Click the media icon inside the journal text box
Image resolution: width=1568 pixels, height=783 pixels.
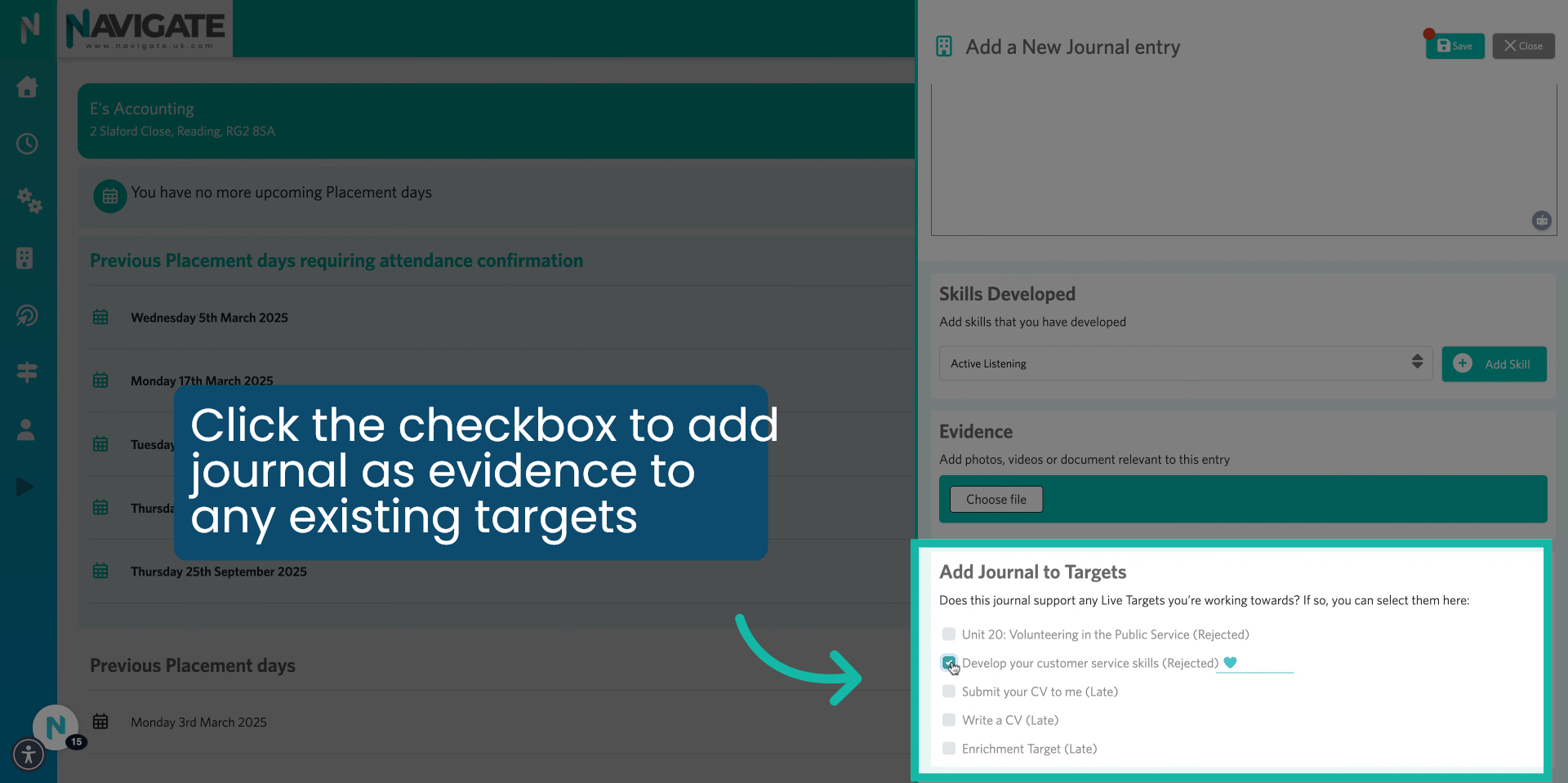tap(1542, 220)
